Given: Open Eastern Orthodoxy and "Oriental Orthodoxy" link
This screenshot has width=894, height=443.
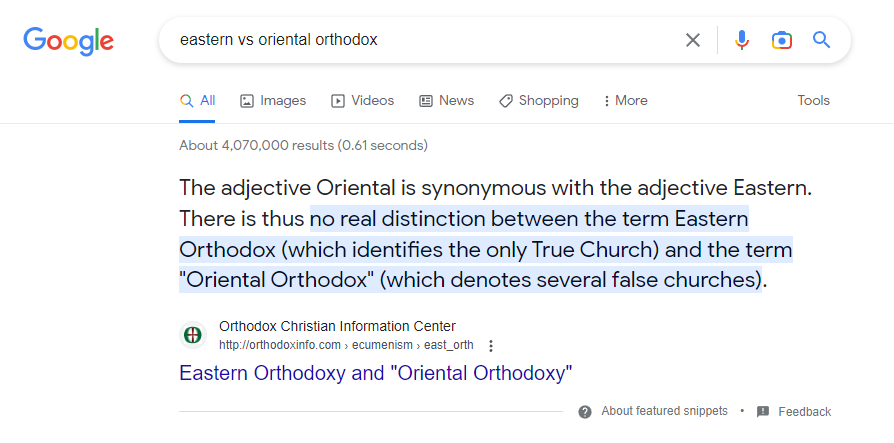Looking at the screenshot, I should point(376,373).
